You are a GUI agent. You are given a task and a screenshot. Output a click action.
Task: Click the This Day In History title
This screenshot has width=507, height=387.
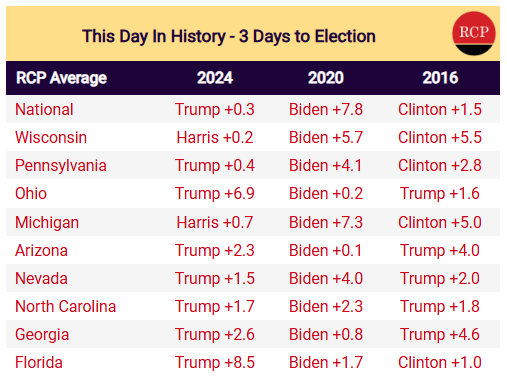coord(229,36)
